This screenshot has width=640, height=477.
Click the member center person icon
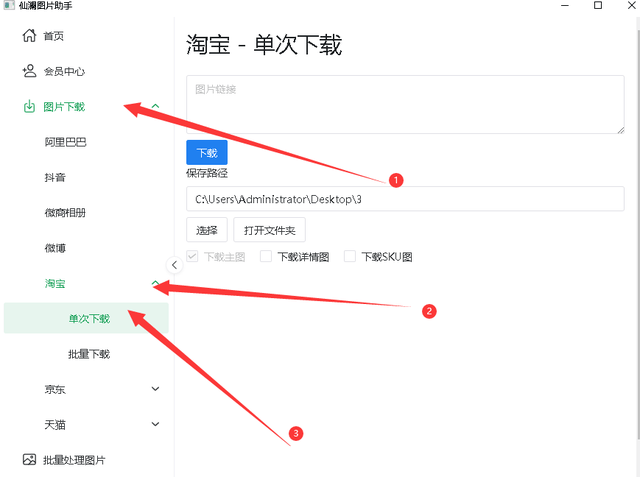pyautogui.click(x=29, y=71)
